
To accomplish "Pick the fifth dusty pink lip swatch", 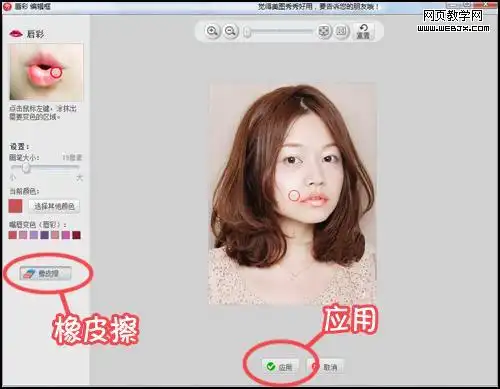I will pos(55,235).
